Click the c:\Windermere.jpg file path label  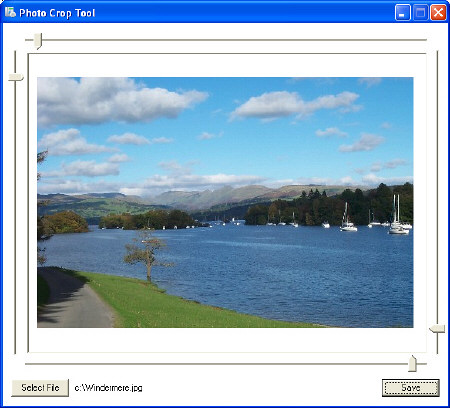[x=108, y=388]
